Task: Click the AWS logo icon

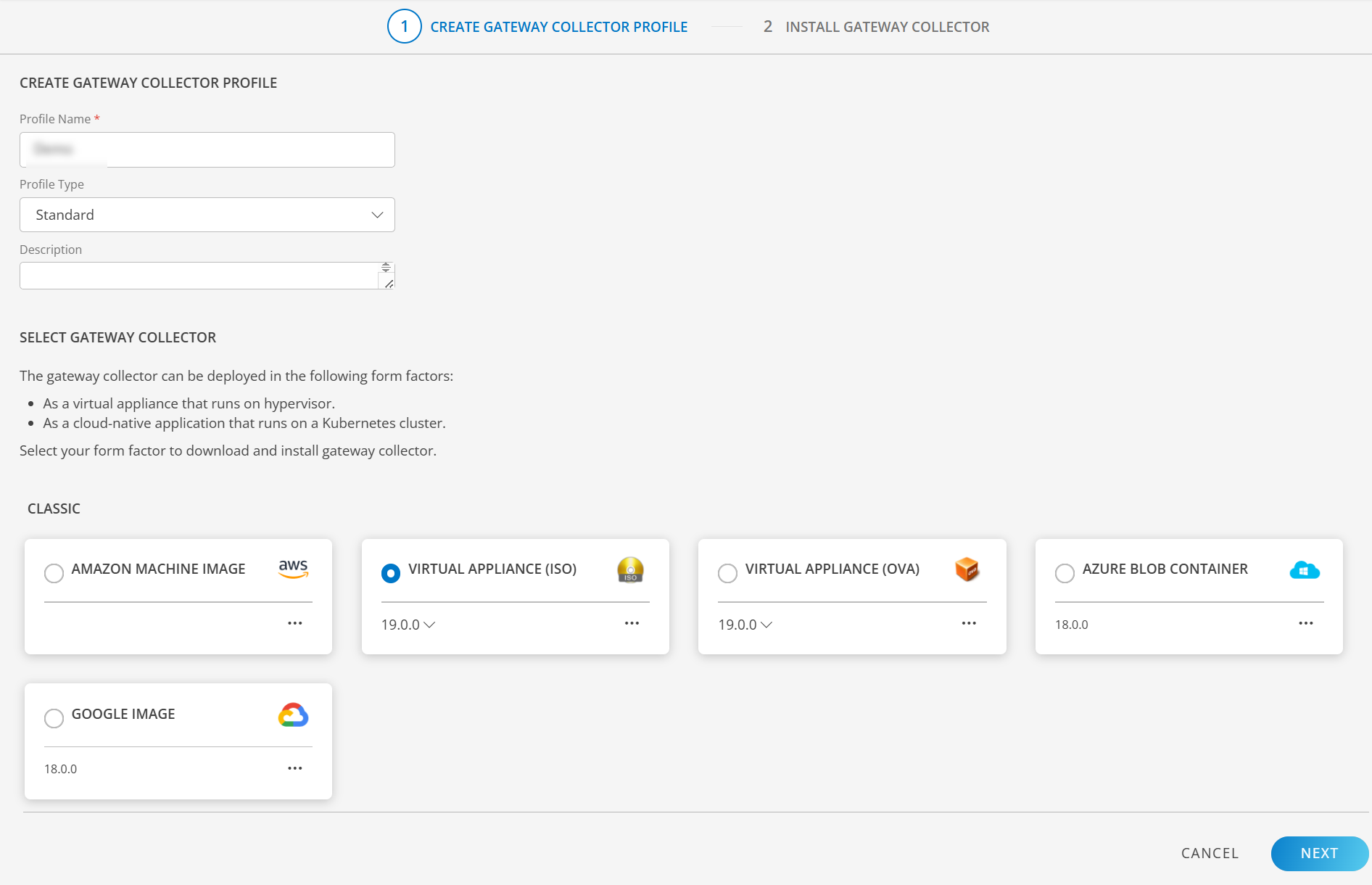Action: [x=294, y=569]
